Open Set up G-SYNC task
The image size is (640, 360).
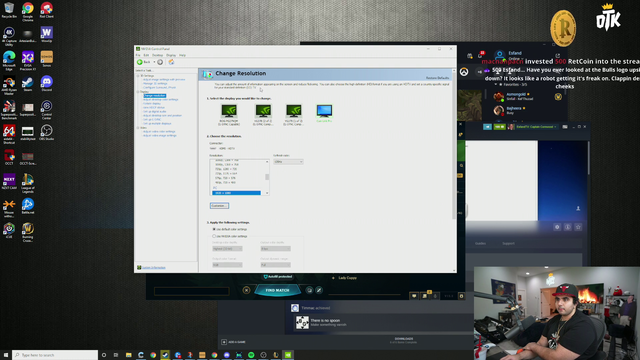(x=151, y=120)
